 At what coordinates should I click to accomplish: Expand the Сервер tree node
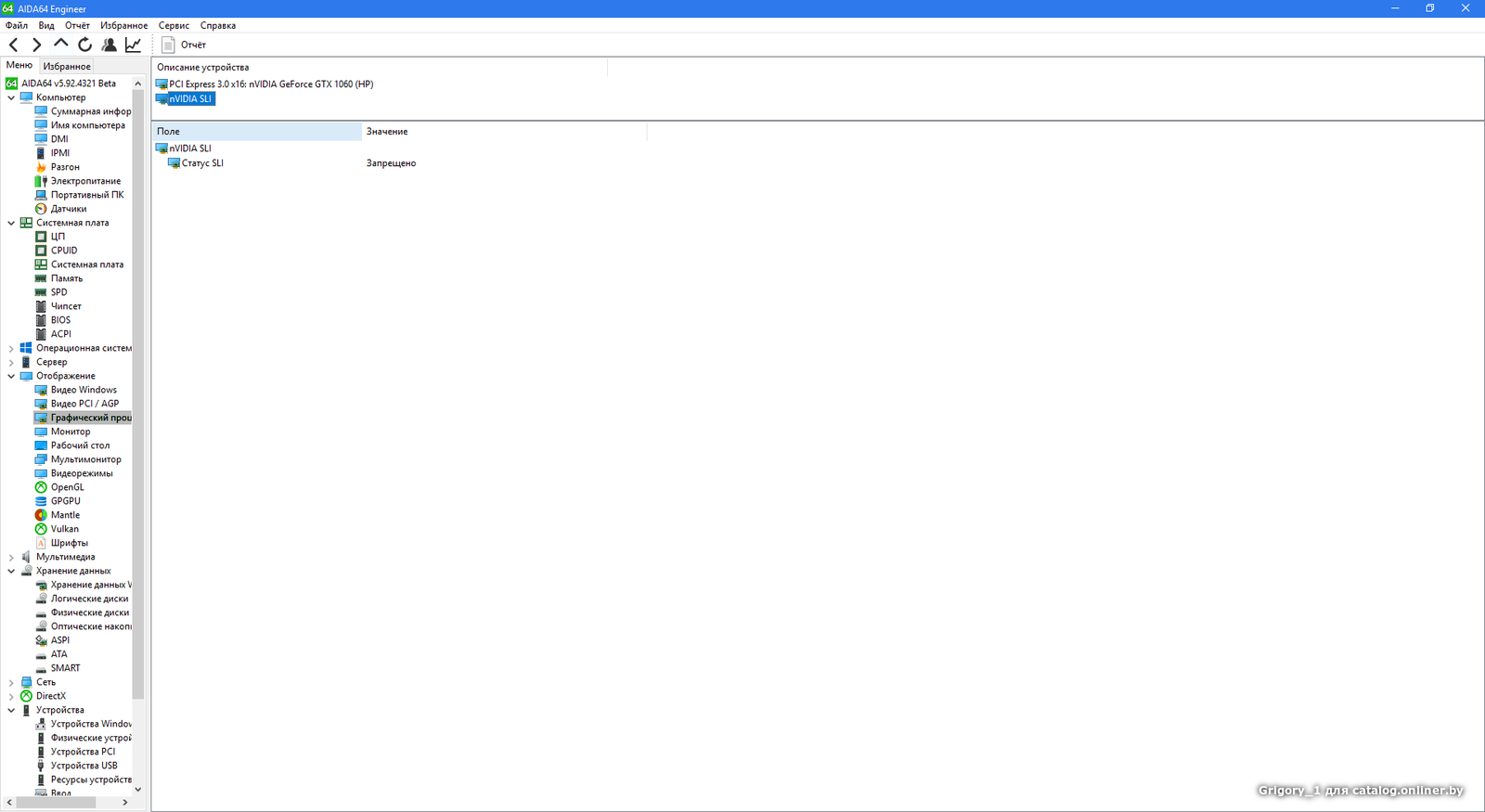(11, 362)
